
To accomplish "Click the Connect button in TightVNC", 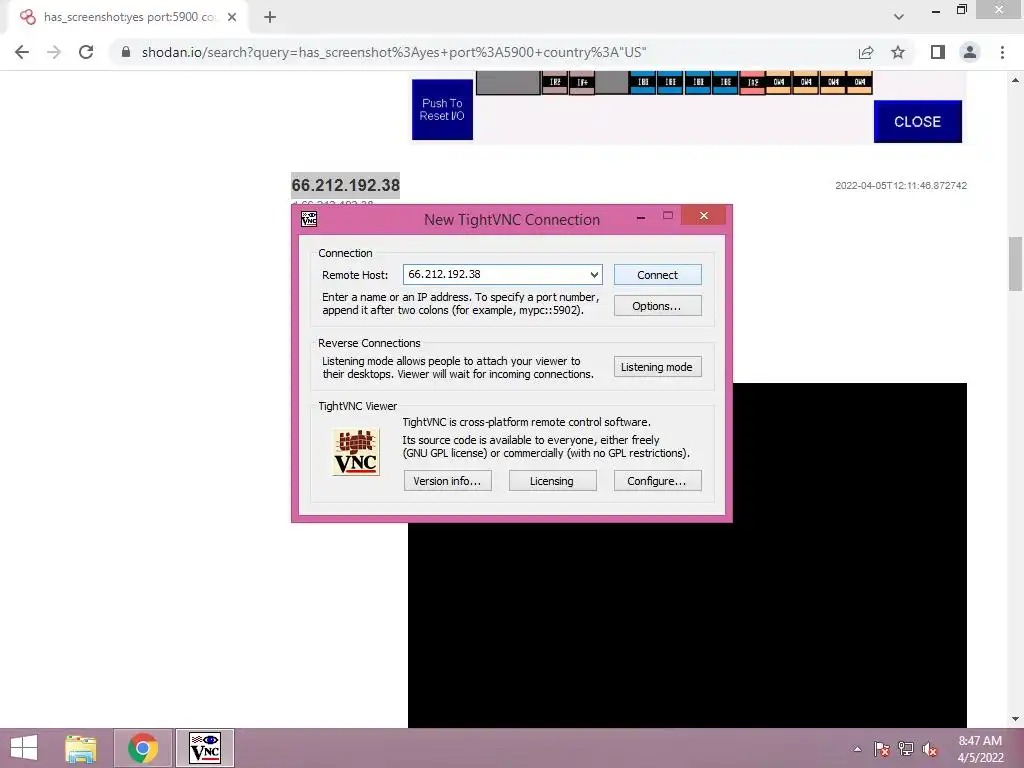I will (658, 275).
